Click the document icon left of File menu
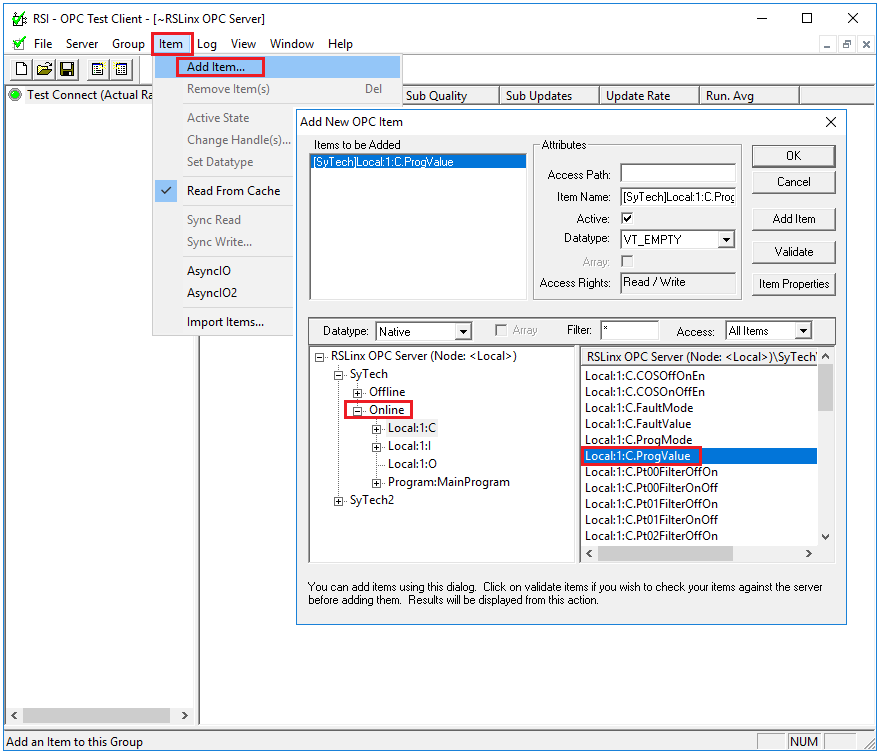The height and width of the screenshot is (754, 881). pos(19,43)
